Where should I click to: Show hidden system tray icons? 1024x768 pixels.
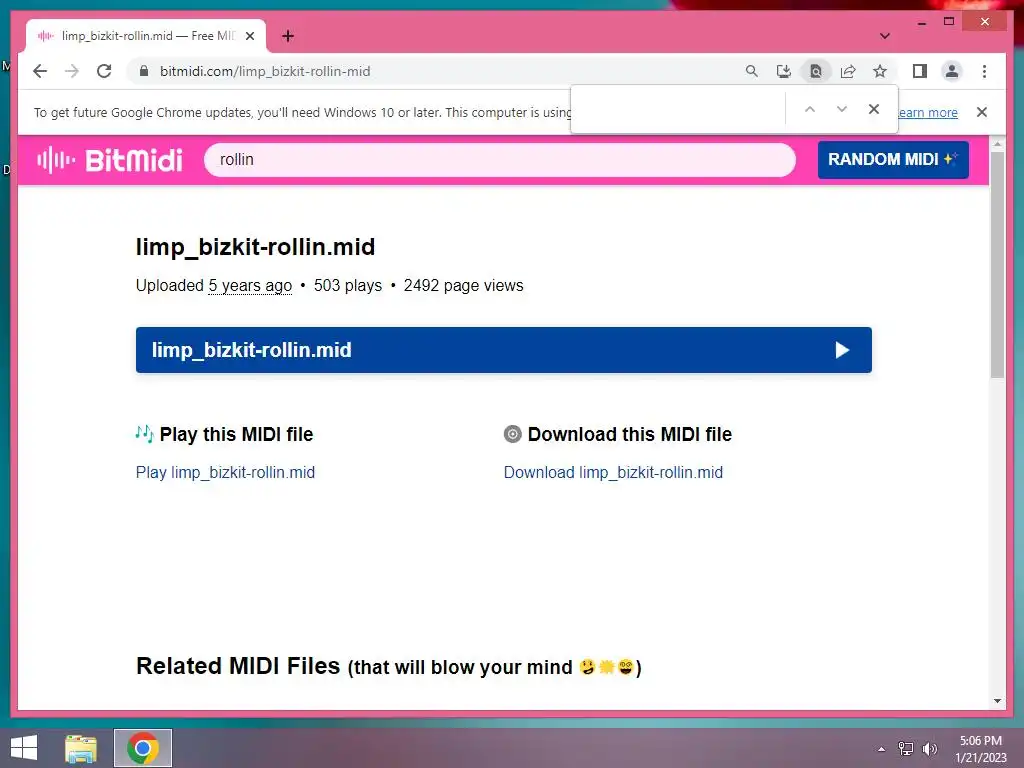[x=882, y=749]
